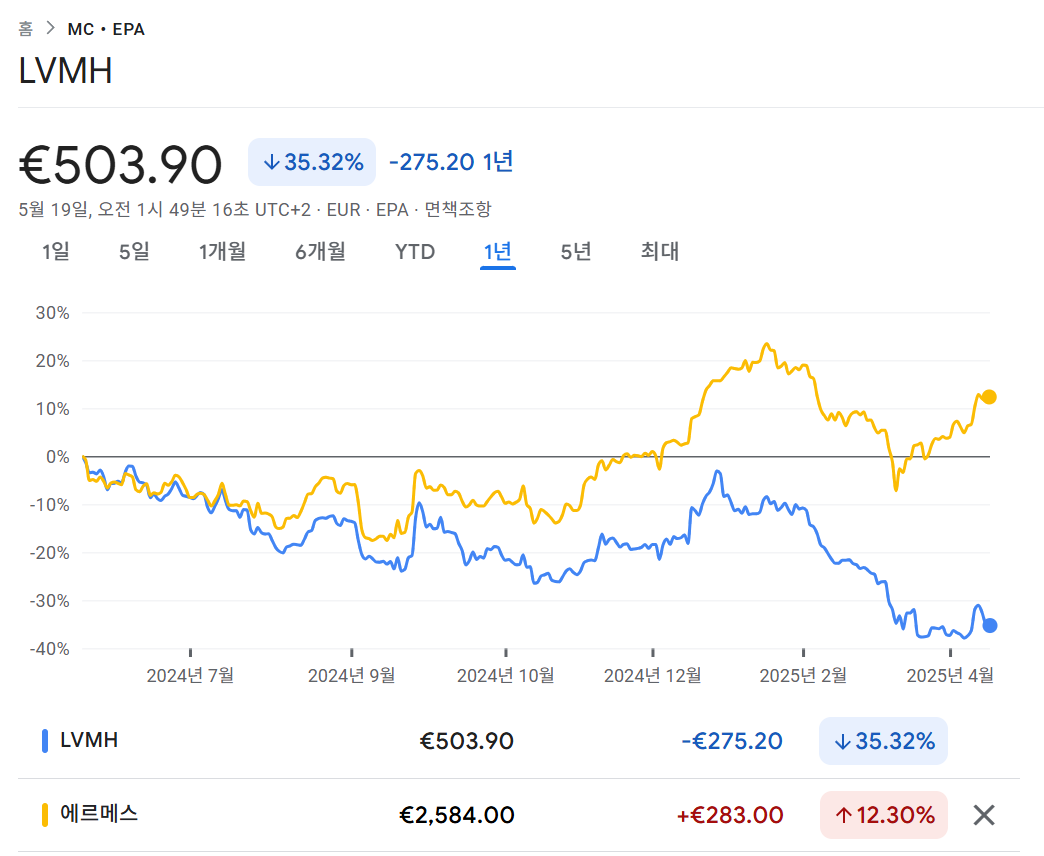Click the 에르메스 peak near 20% on chart
This screenshot has height=856, width=1044.
(x=767, y=345)
